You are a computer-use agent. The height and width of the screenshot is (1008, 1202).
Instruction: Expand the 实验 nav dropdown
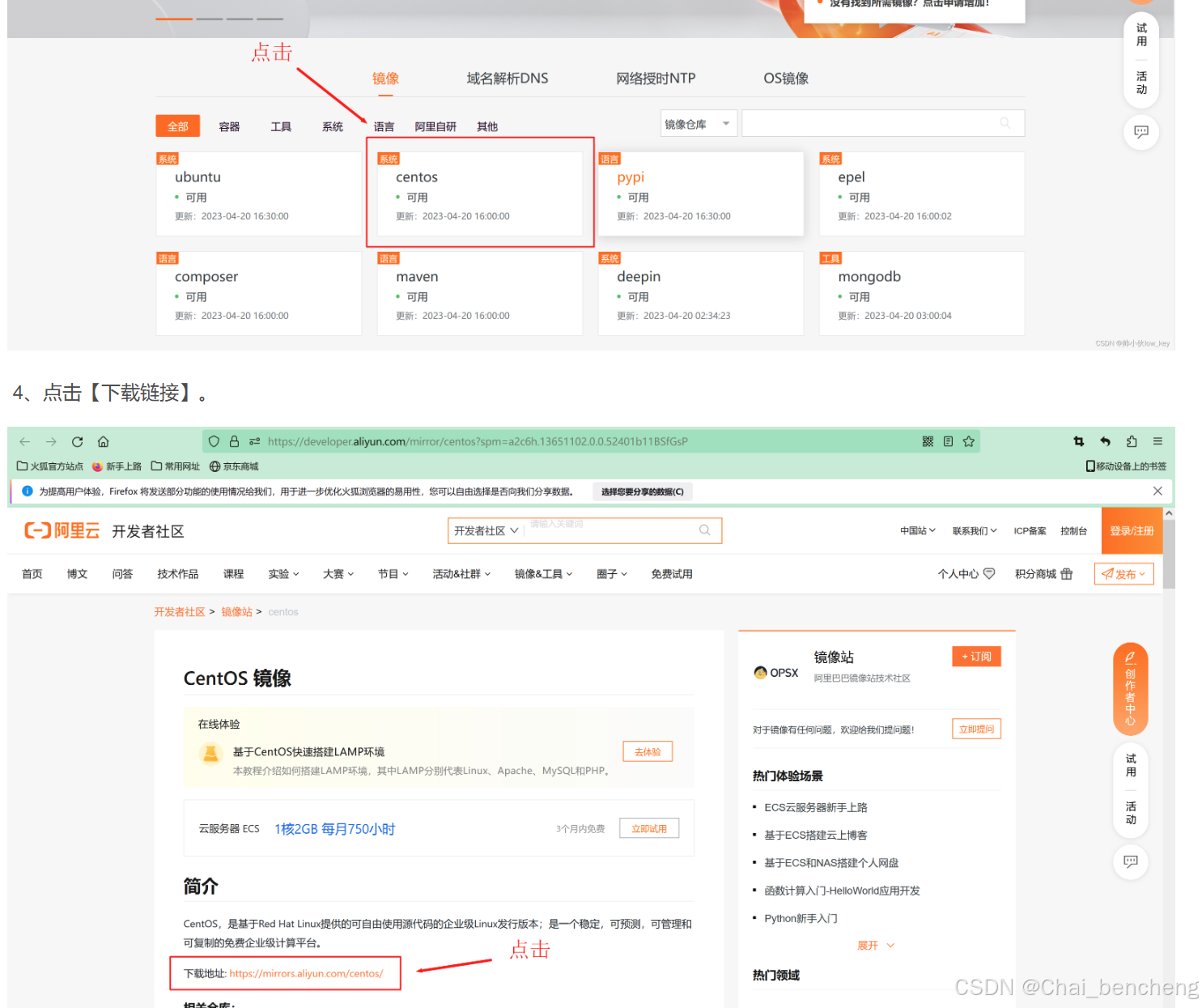click(x=283, y=574)
